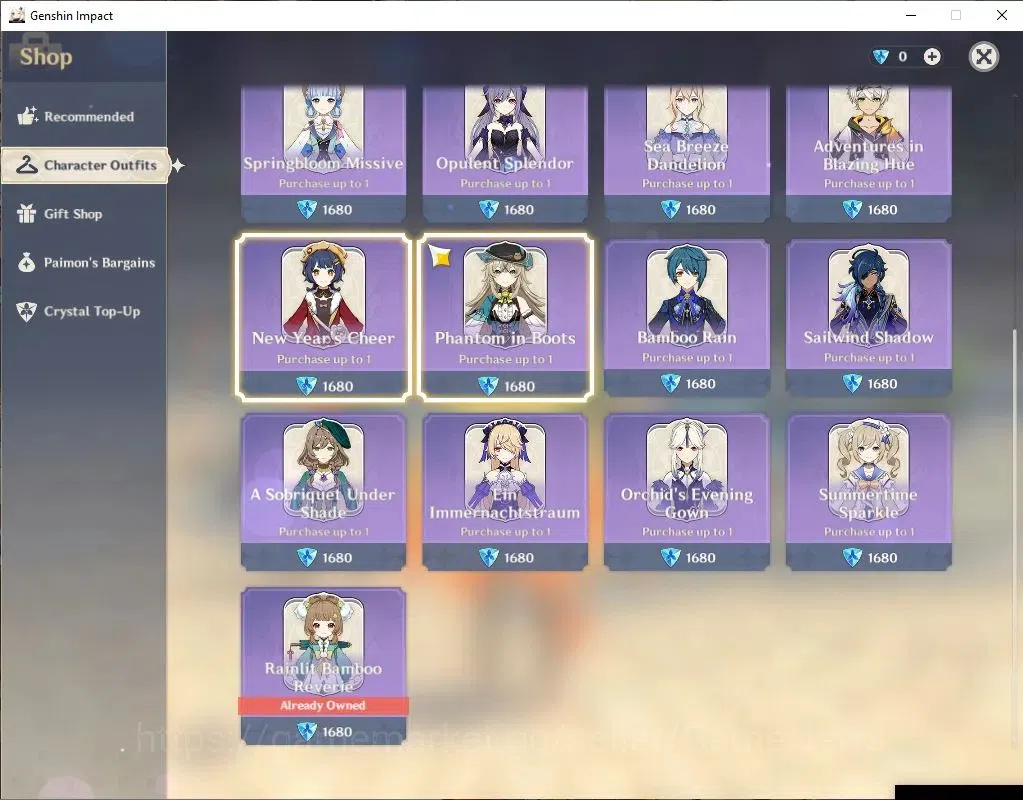Close the shop with the round X button
1023x800 pixels.
[x=983, y=57]
